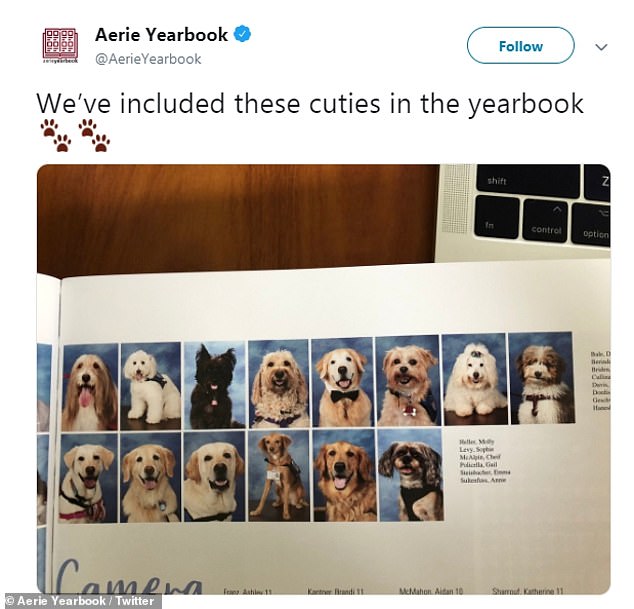Follow the Aerie Yearbook account

(x=520, y=46)
